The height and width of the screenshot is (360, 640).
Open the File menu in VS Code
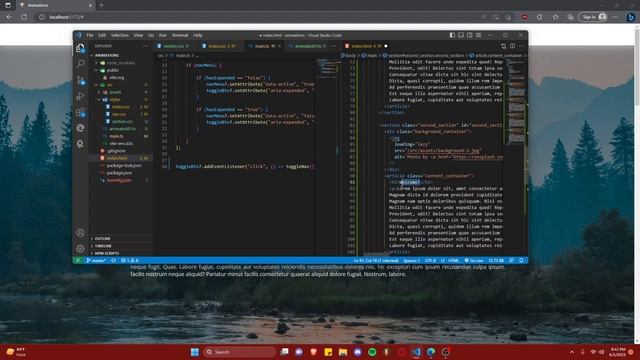click(90, 36)
